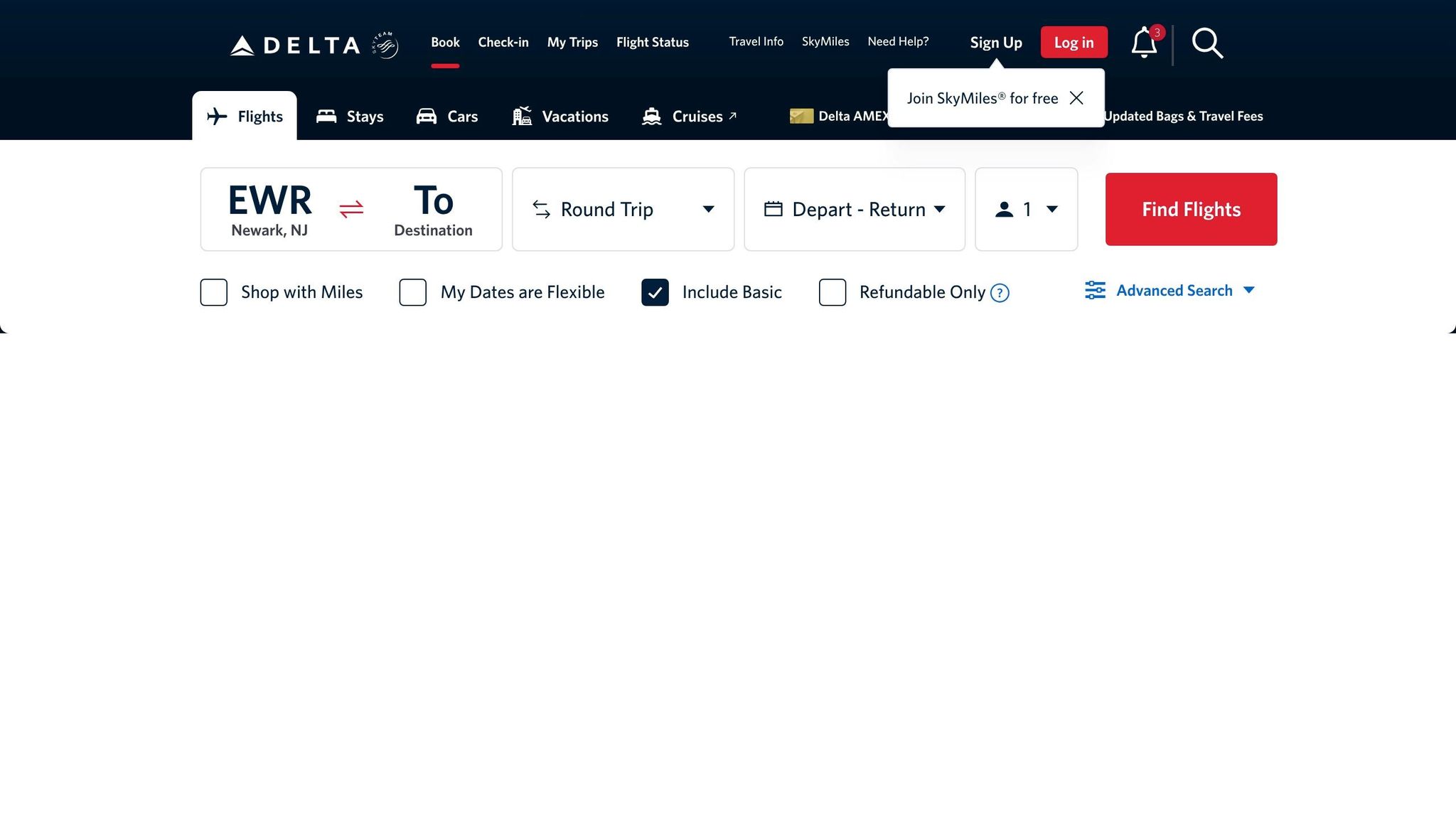1456x819 pixels.
Task: Click the Refundable Only help icon
Action: [x=1000, y=293]
